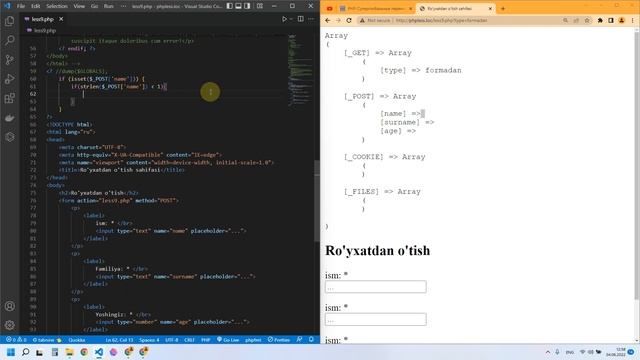
Task: Open the Selection menu
Action: point(57,6)
